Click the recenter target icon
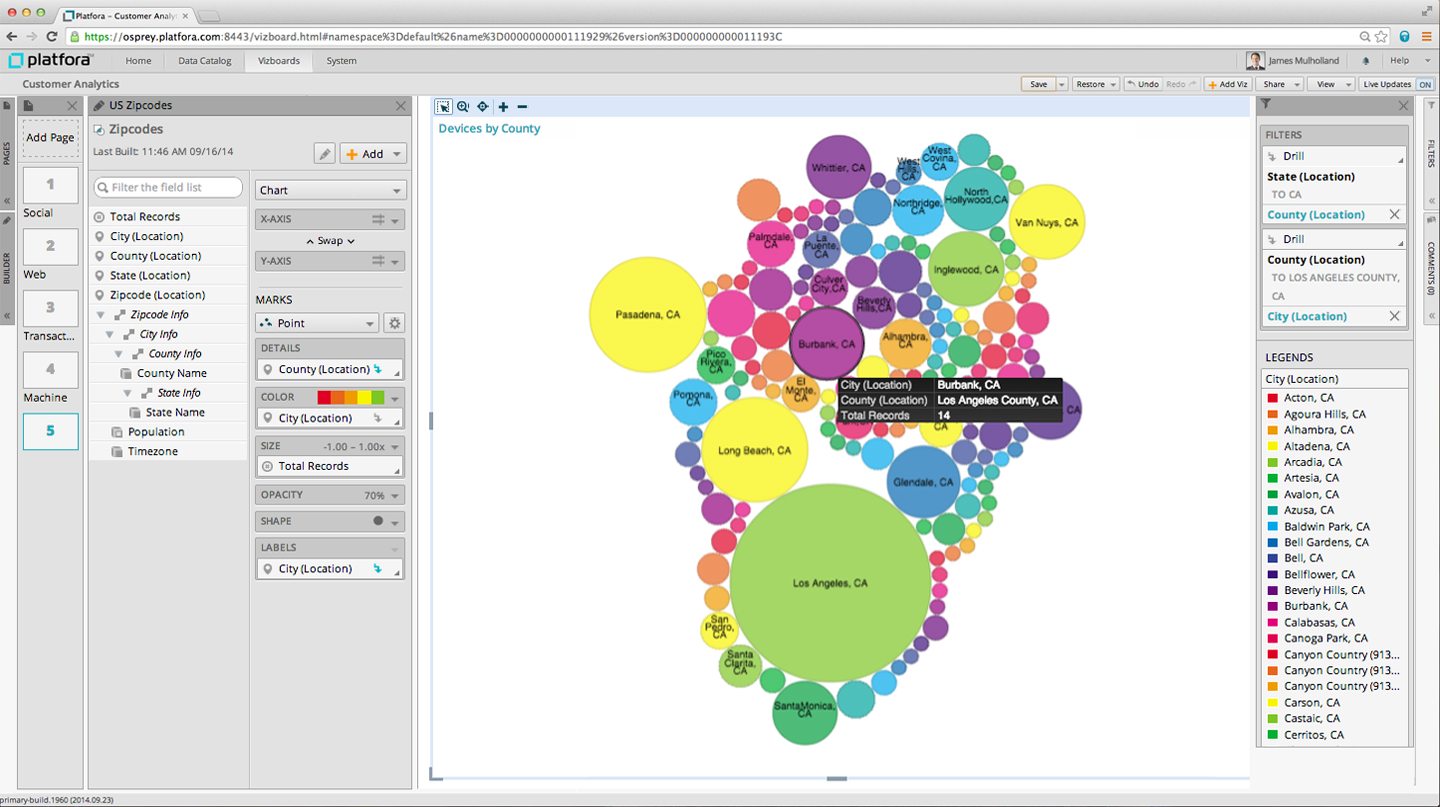Screen dimensions: 1440x807 483,107
